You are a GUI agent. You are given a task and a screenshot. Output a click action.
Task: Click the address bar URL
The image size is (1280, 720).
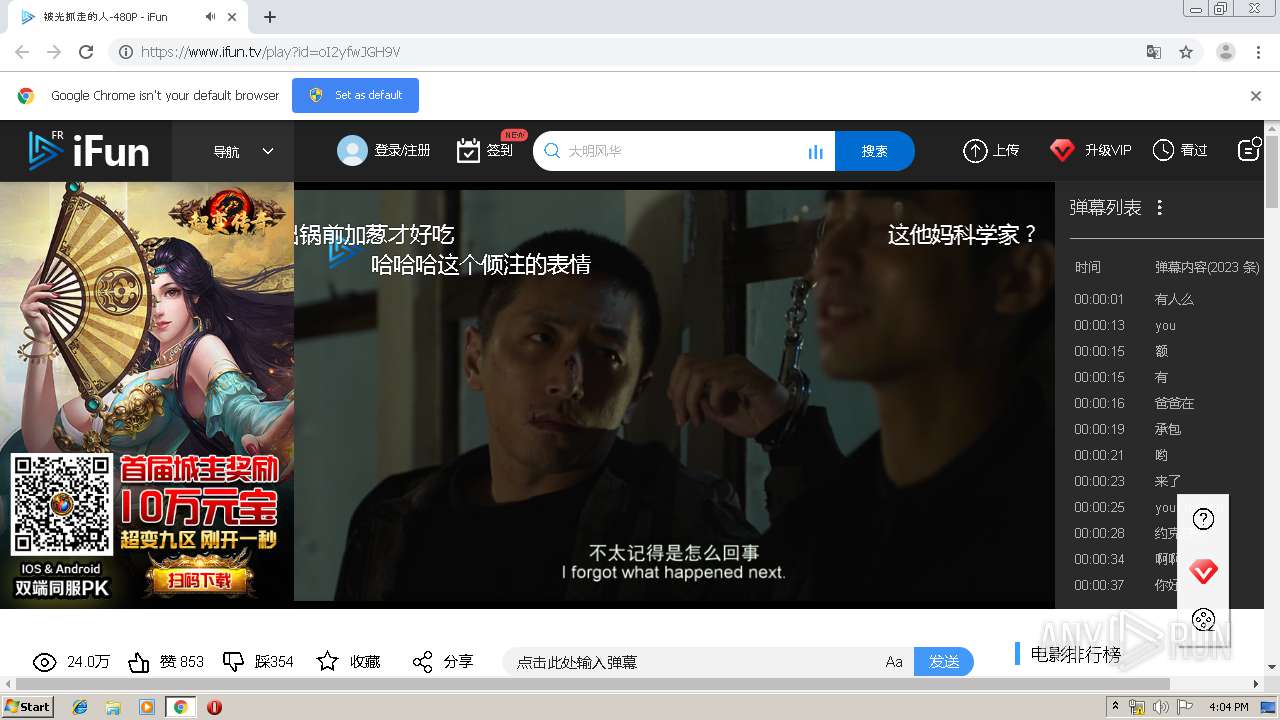tap(270, 52)
